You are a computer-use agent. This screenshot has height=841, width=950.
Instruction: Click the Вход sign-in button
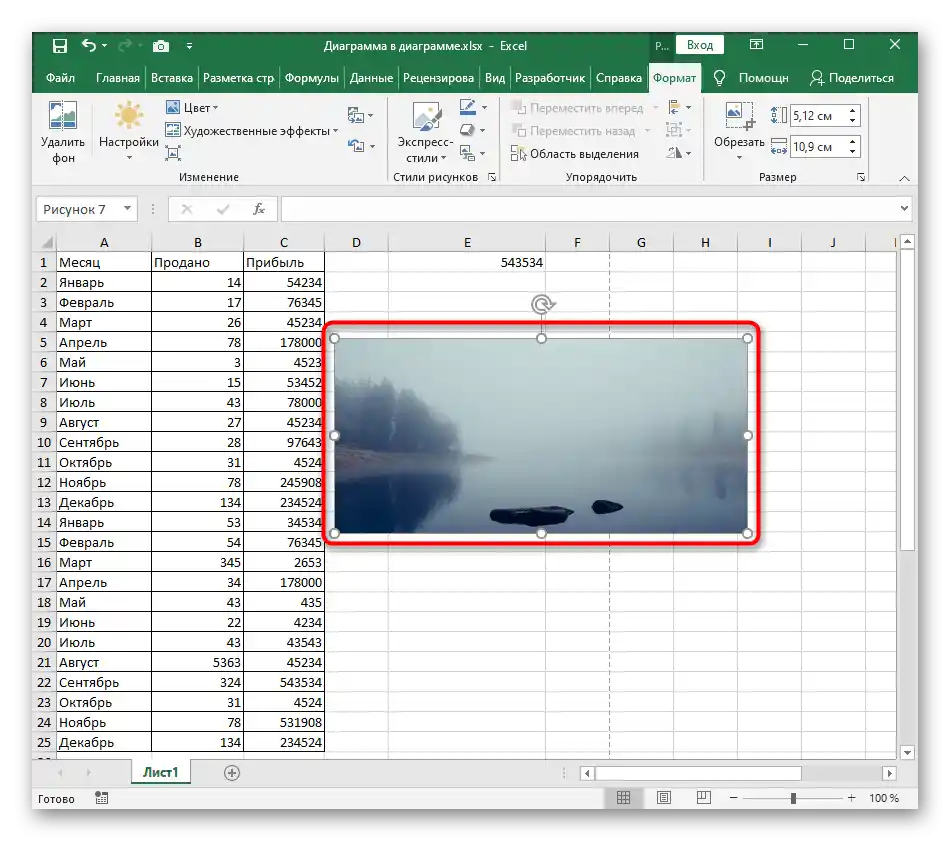tap(700, 45)
